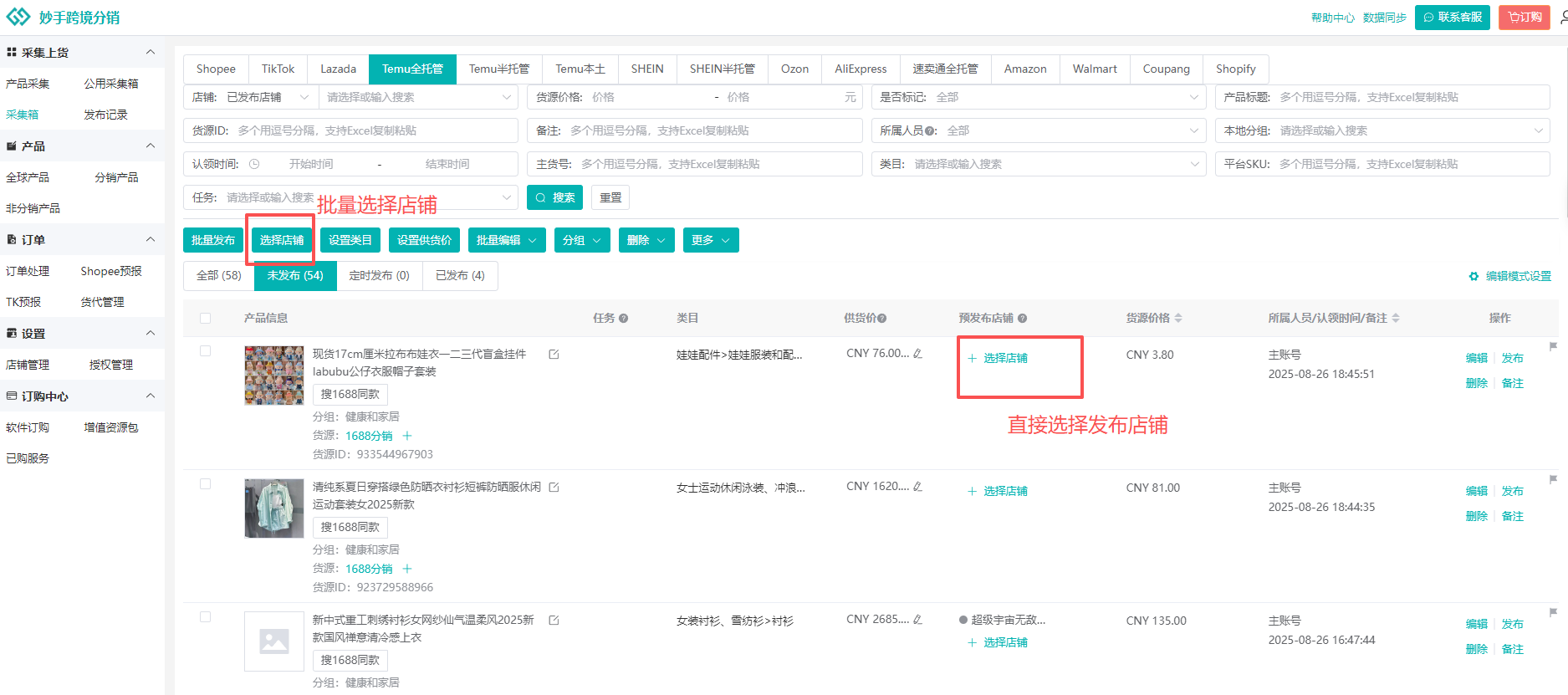This screenshot has height=695, width=1568.
Task: Click the labubu doll product thumbnail
Action: click(x=273, y=376)
